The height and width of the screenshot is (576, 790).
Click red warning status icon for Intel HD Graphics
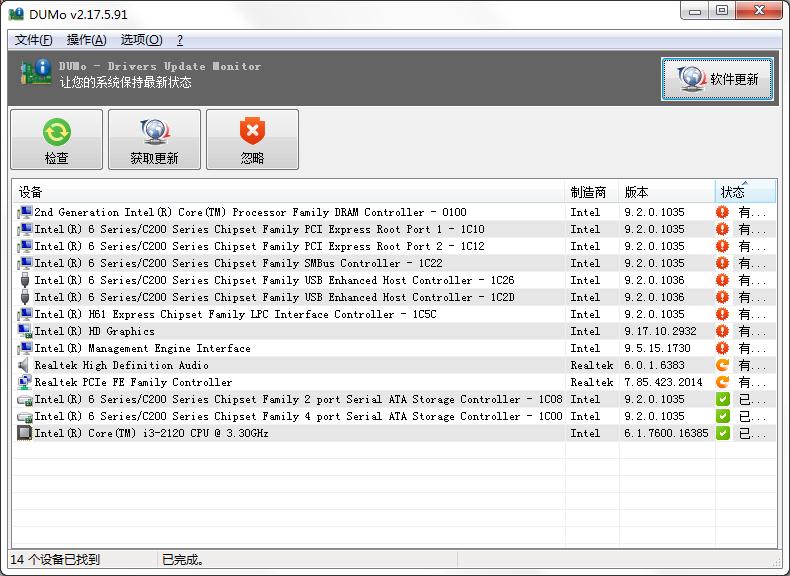(x=722, y=331)
